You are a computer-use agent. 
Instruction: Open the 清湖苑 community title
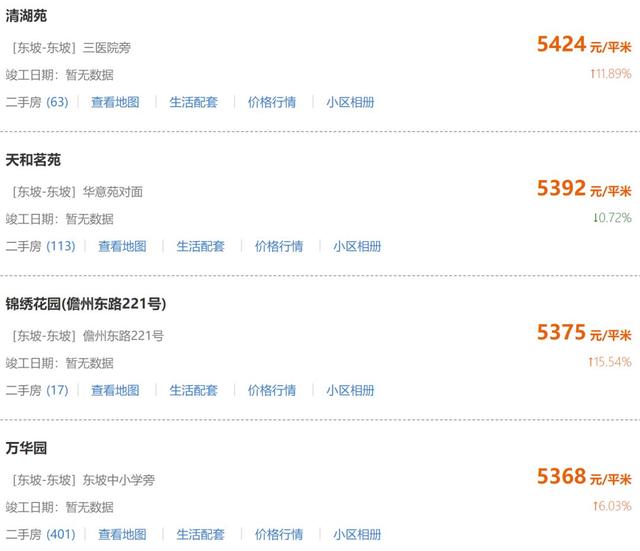tap(26, 16)
